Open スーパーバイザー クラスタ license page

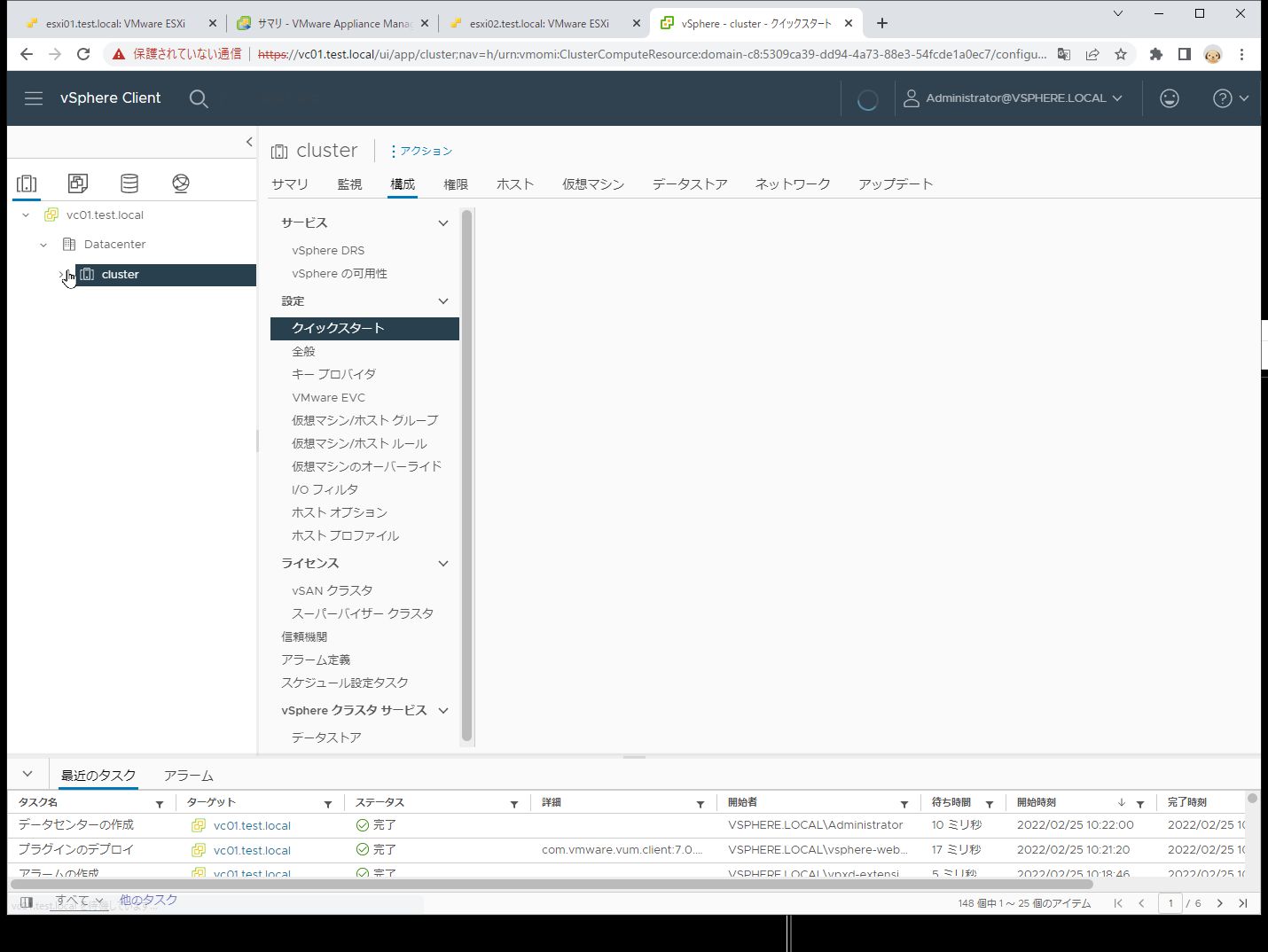click(364, 614)
